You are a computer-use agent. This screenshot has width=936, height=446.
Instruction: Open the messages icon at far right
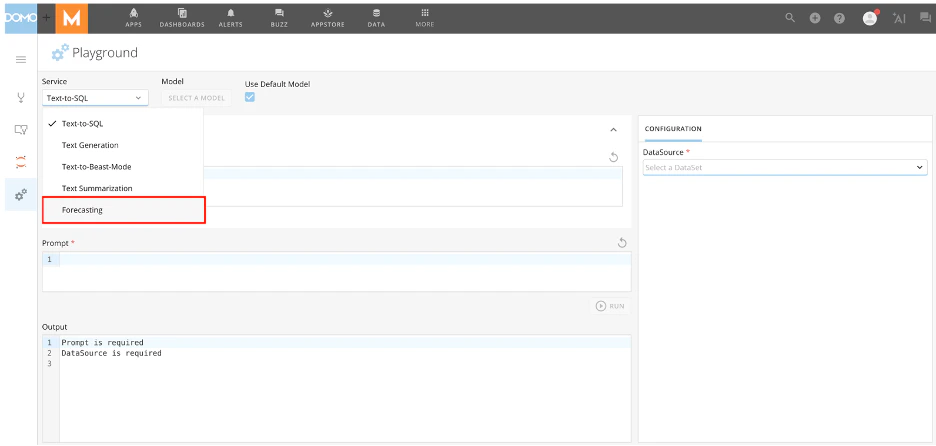[x=925, y=18]
